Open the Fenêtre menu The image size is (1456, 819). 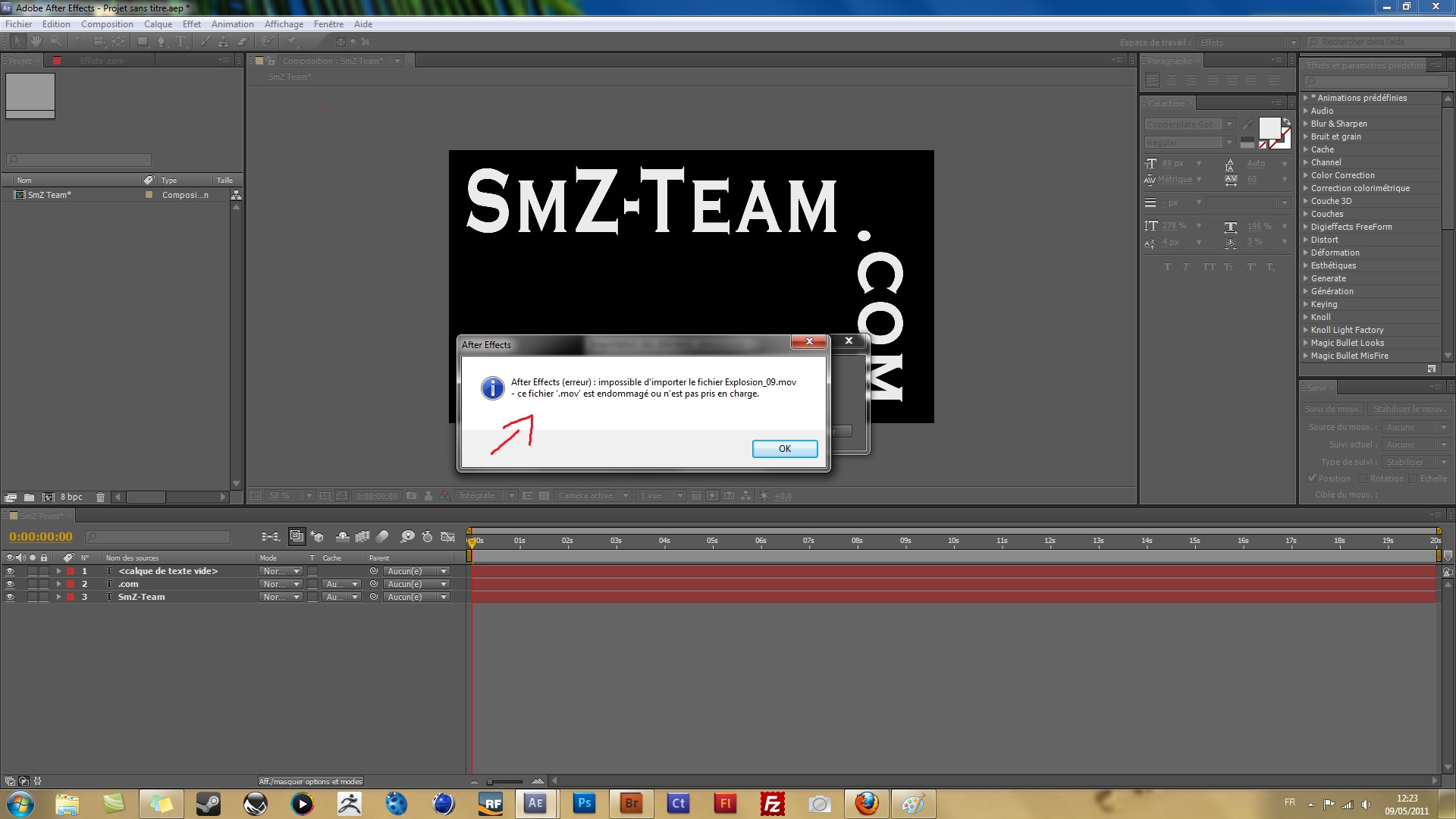pyautogui.click(x=328, y=24)
